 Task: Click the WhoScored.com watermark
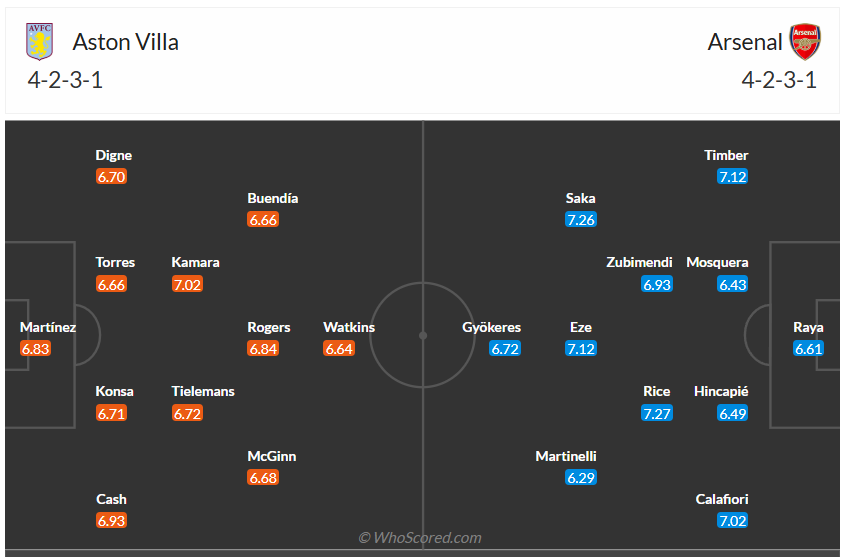coord(420,538)
